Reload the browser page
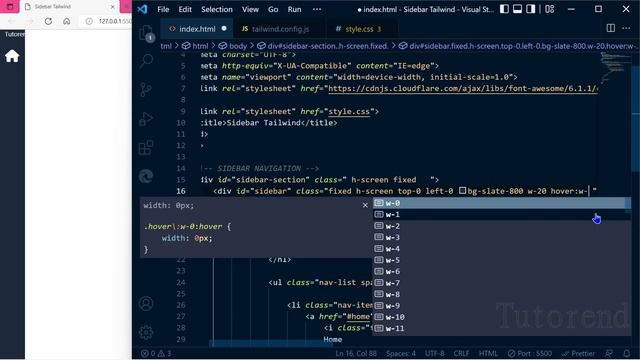640x360 pixels. [48, 21]
